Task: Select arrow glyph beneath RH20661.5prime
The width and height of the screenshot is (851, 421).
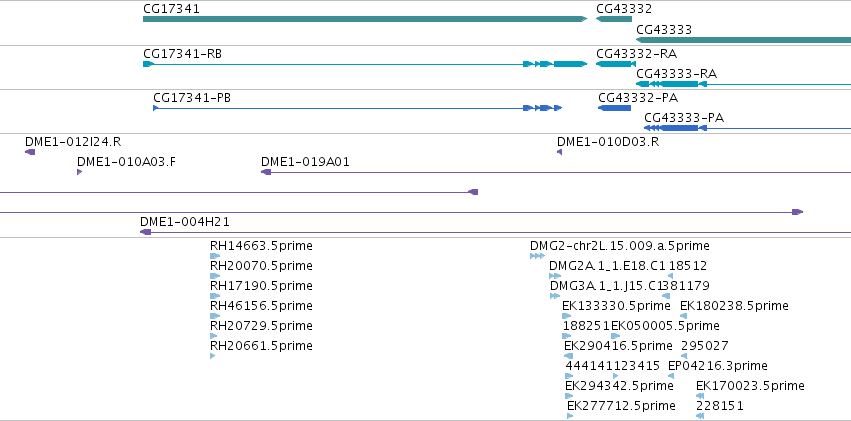Action: tap(212, 356)
